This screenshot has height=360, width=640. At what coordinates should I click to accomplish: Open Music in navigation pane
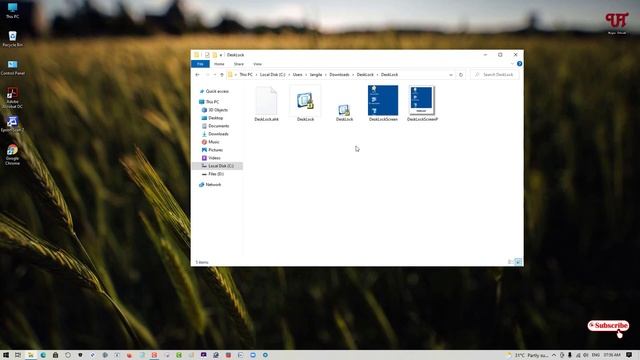(x=210, y=142)
